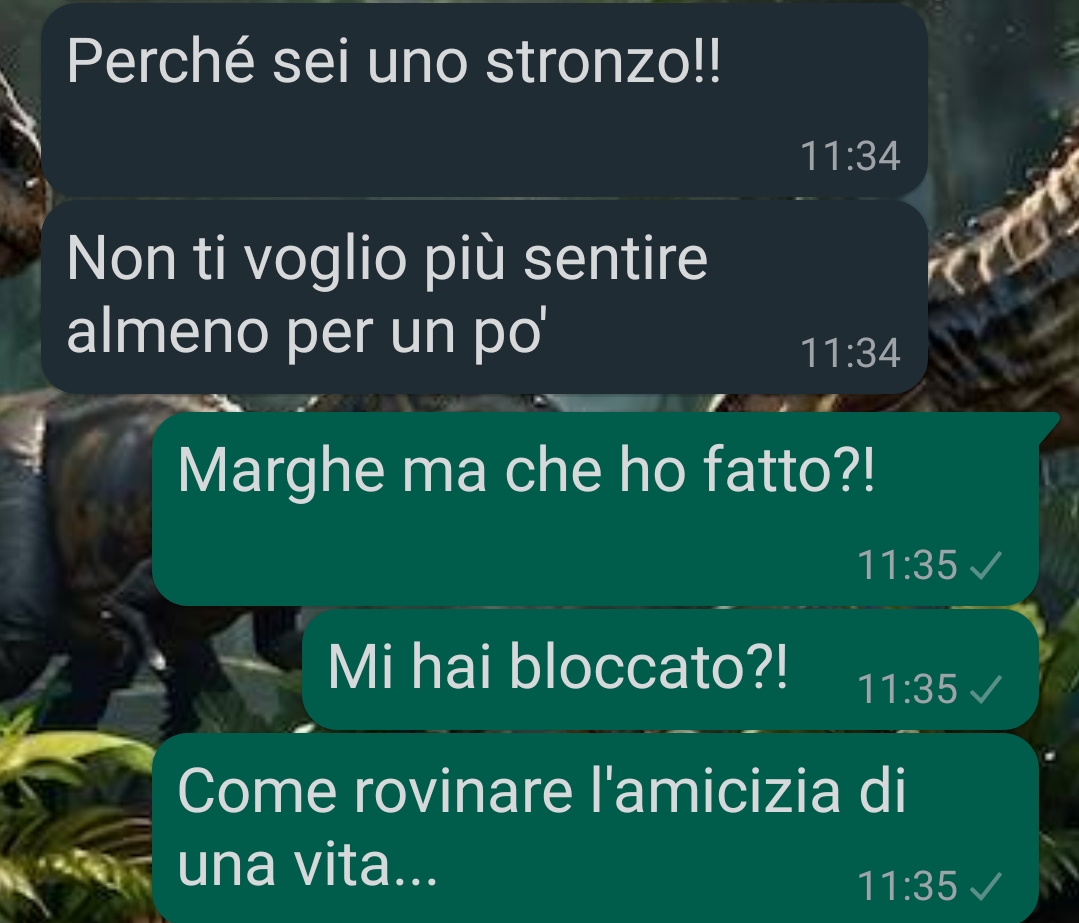Click the checkmark on 'una vita...' message
The width and height of the screenshot is (1079, 923).
point(985,887)
